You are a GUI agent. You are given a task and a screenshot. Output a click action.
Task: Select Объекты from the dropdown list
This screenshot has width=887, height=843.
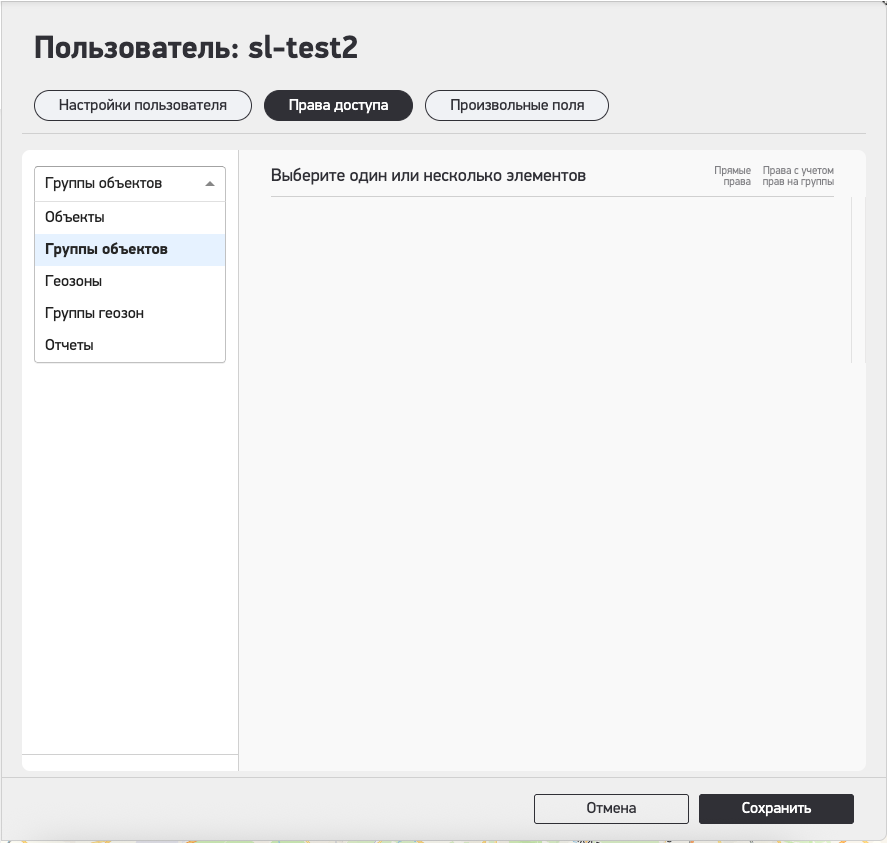(130, 217)
